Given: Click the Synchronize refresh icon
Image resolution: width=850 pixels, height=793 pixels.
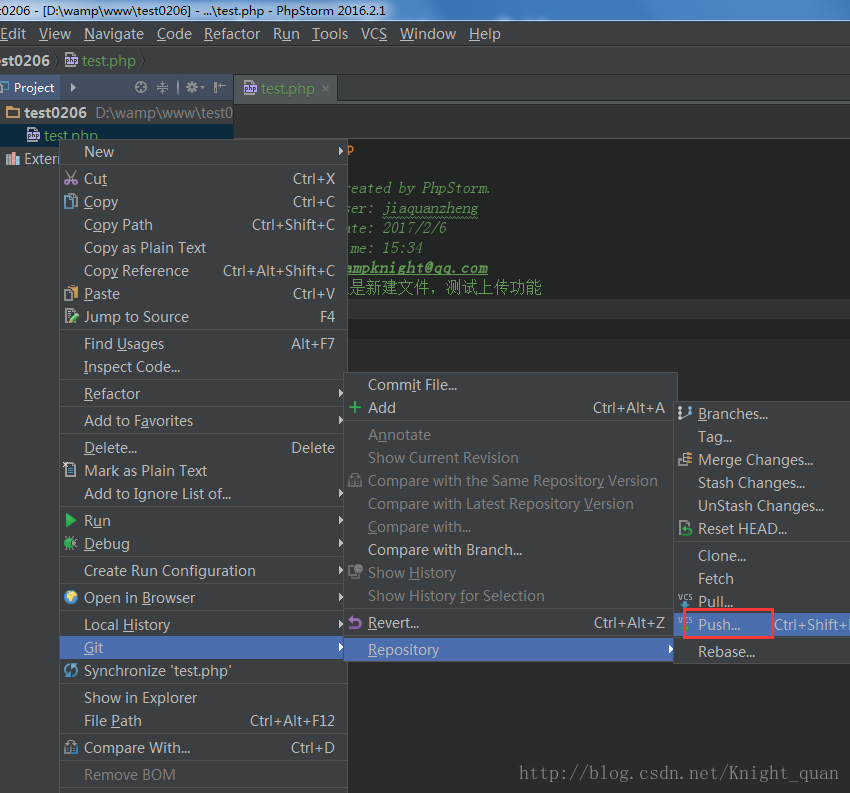Looking at the screenshot, I should [x=71, y=670].
